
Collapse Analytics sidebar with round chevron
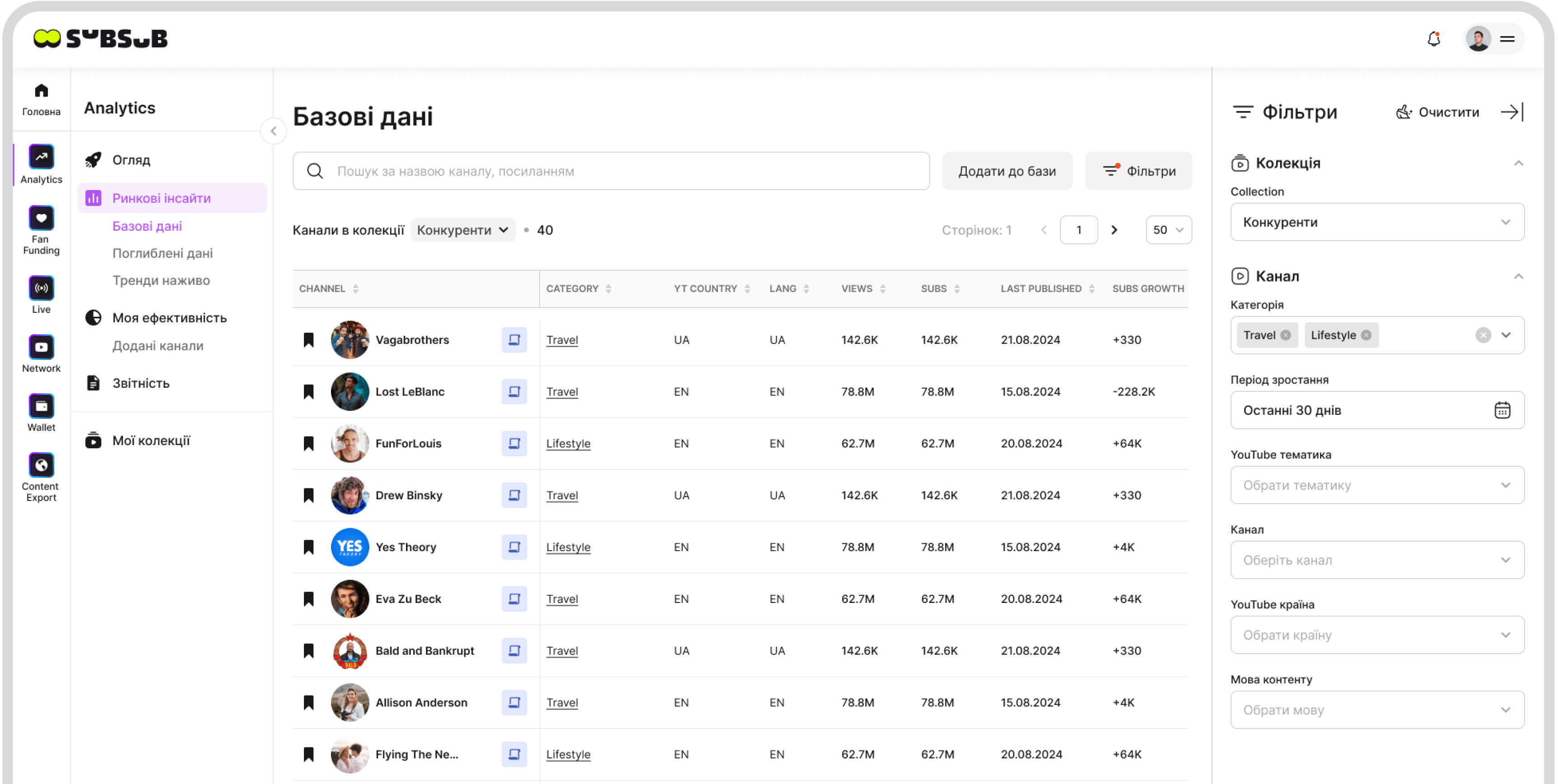point(273,131)
